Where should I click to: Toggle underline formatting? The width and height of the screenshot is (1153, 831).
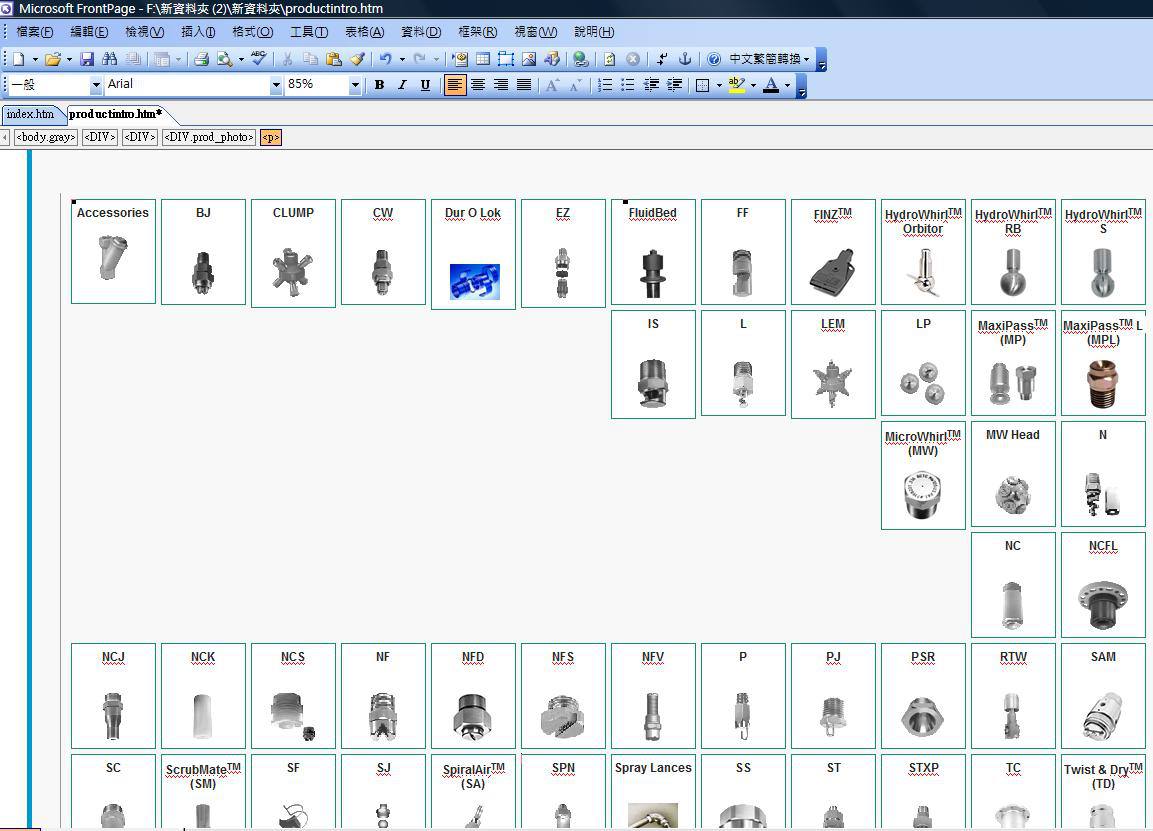[425, 85]
